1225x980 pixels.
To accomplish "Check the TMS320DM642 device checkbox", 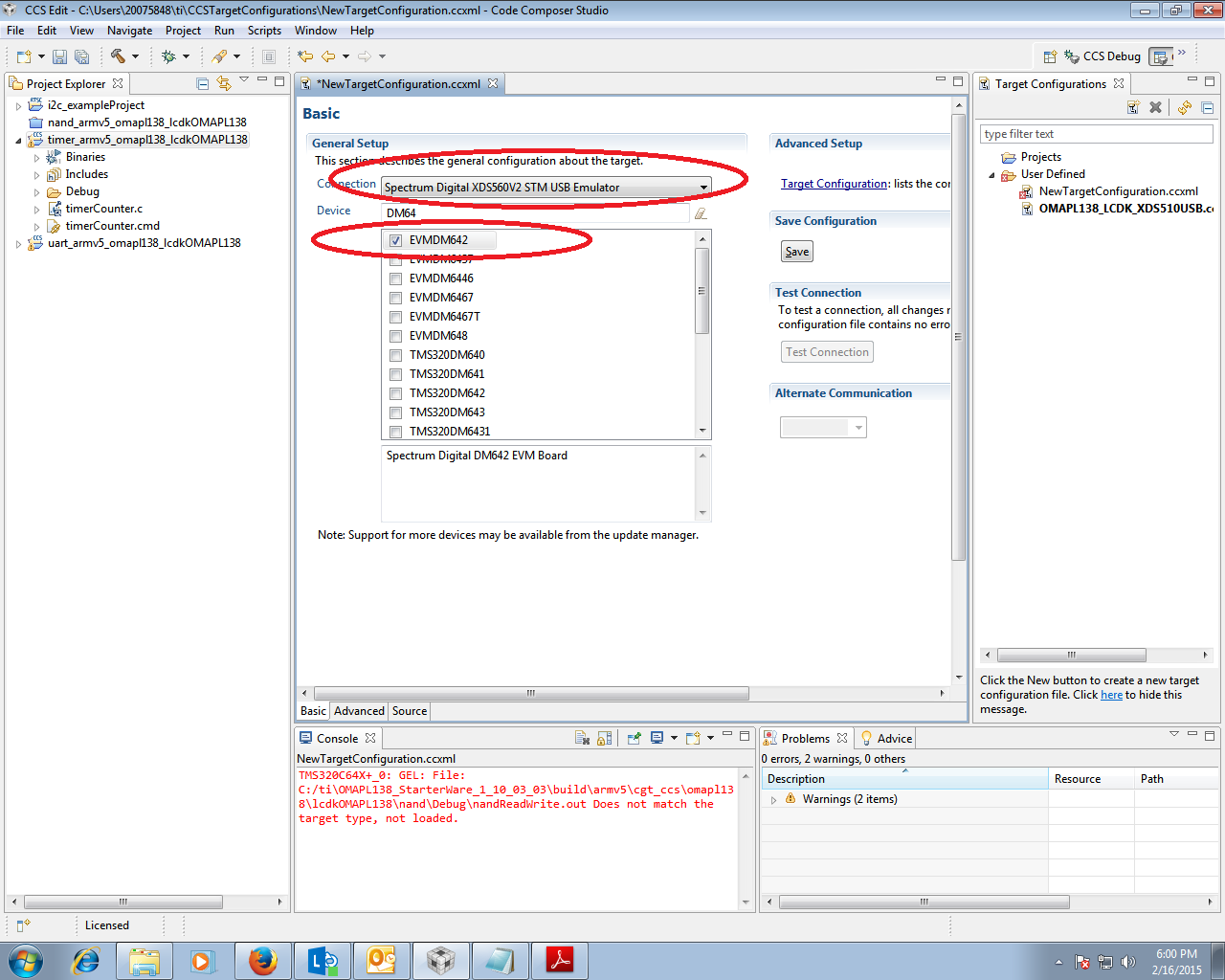I will click(x=395, y=393).
